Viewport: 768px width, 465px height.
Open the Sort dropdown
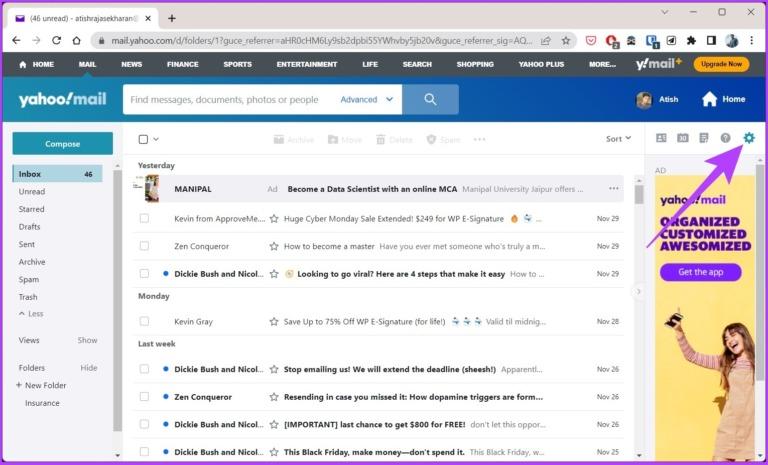tap(618, 139)
